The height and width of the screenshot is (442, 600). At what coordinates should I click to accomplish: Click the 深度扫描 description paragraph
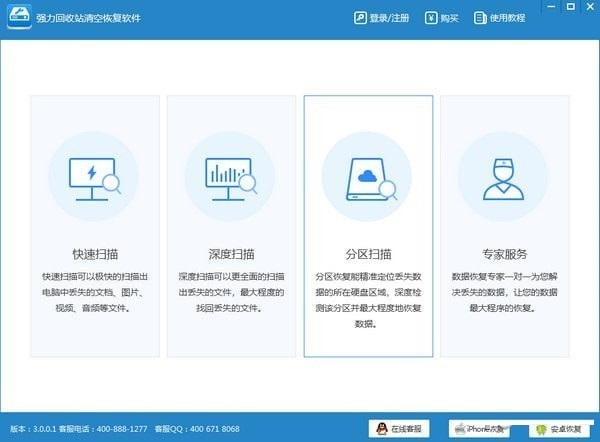point(232,292)
